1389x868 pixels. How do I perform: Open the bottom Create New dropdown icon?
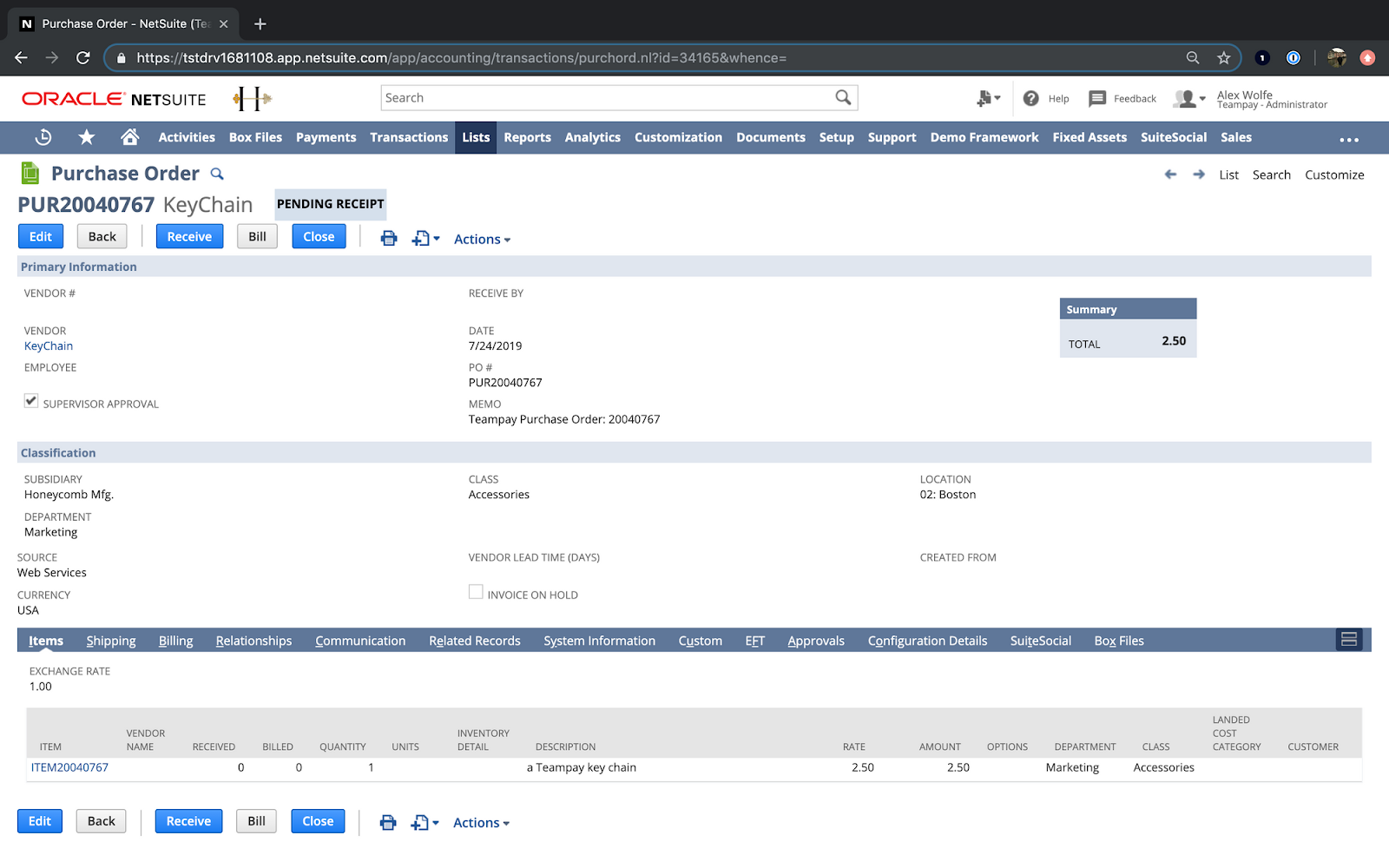(425, 822)
